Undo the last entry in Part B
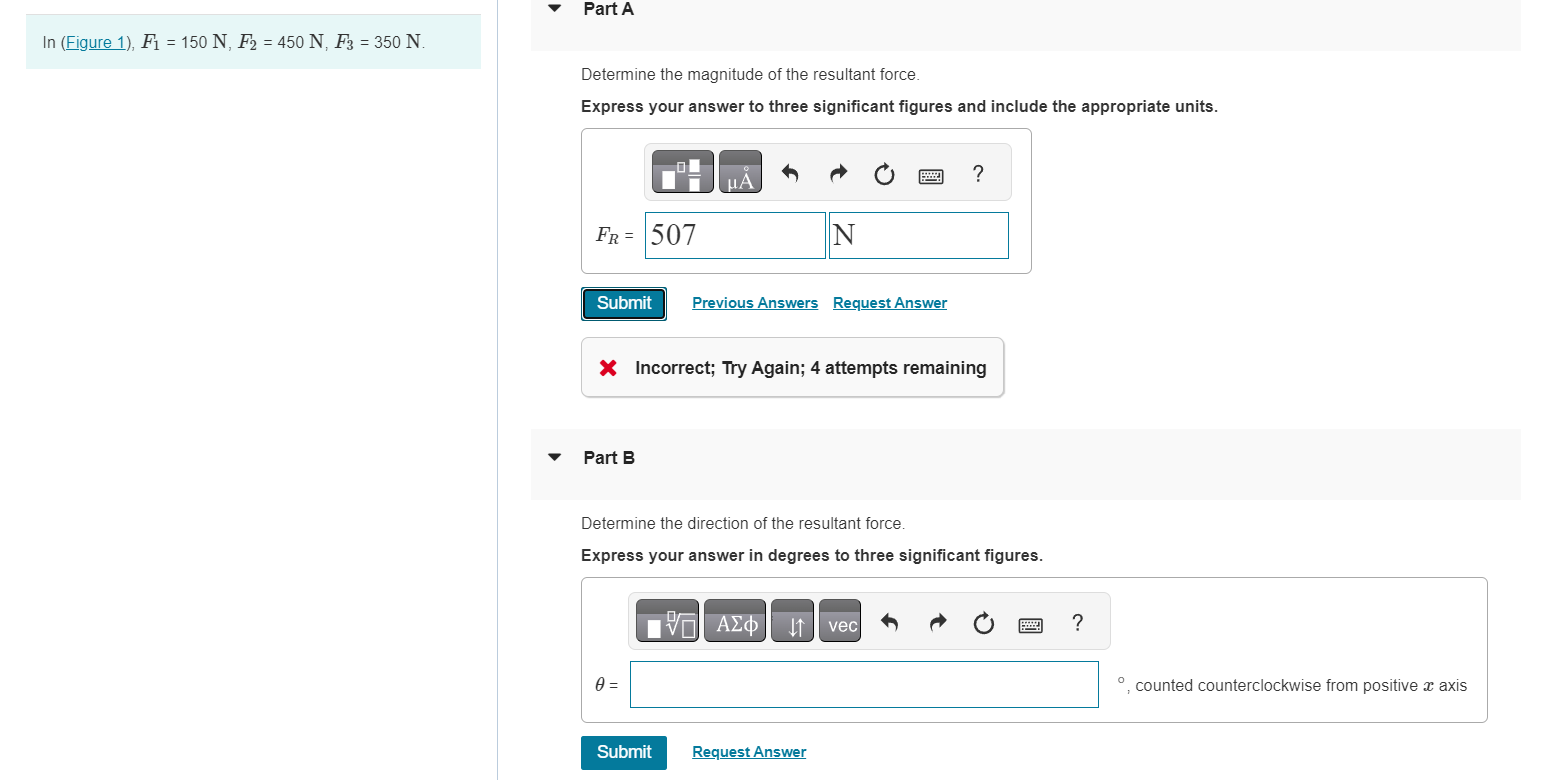The height and width of the screenshot is (780, 1553). pyautogui.click(x=889, y=624)
